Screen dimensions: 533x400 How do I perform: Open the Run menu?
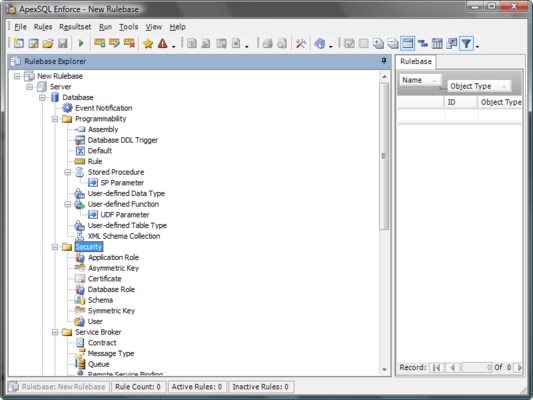click(x=105, y=27)
